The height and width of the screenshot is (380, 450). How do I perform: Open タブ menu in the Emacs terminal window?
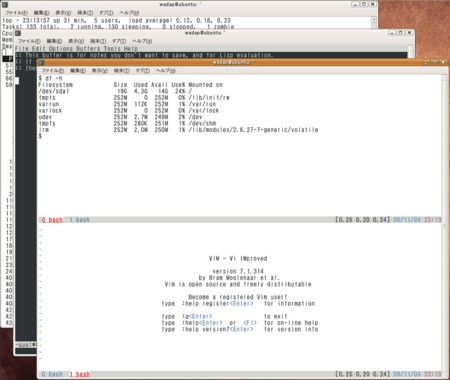coord(119,41)
